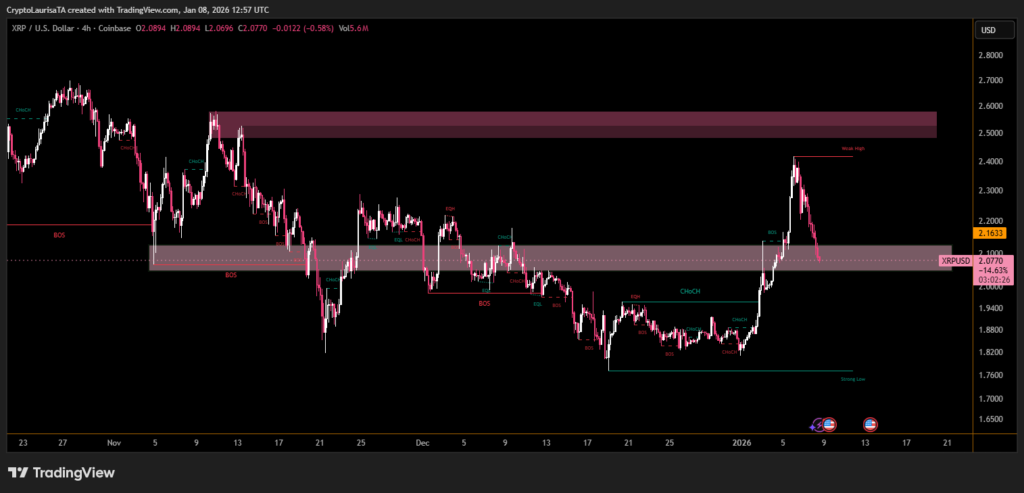Click the green CHoCH label near 1.95 level
This screenshot has width=1024, height=493.
pos(689,292)
